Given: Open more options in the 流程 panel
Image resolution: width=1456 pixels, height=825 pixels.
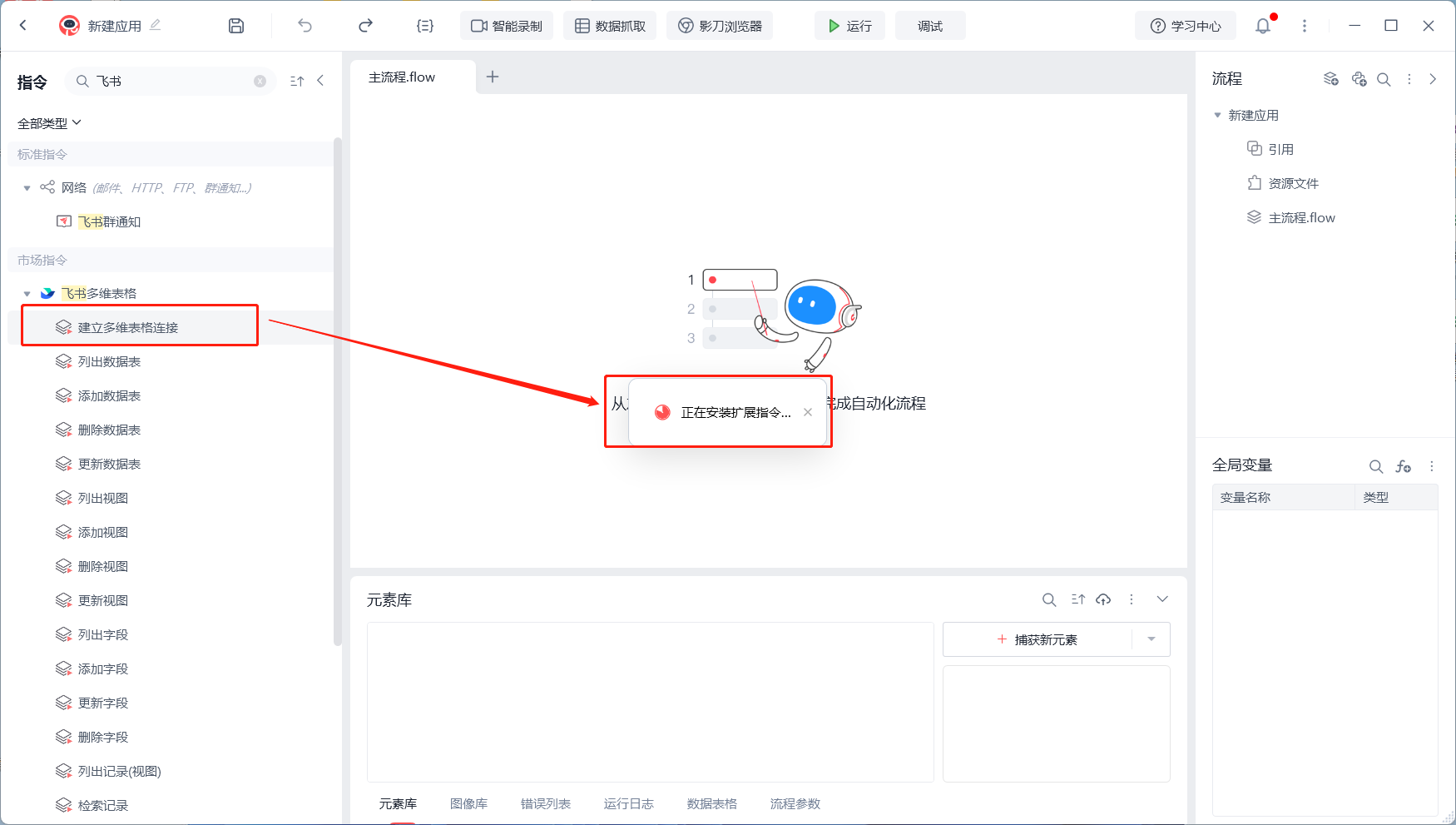Looking at the screenshot, I should 1409,79.
